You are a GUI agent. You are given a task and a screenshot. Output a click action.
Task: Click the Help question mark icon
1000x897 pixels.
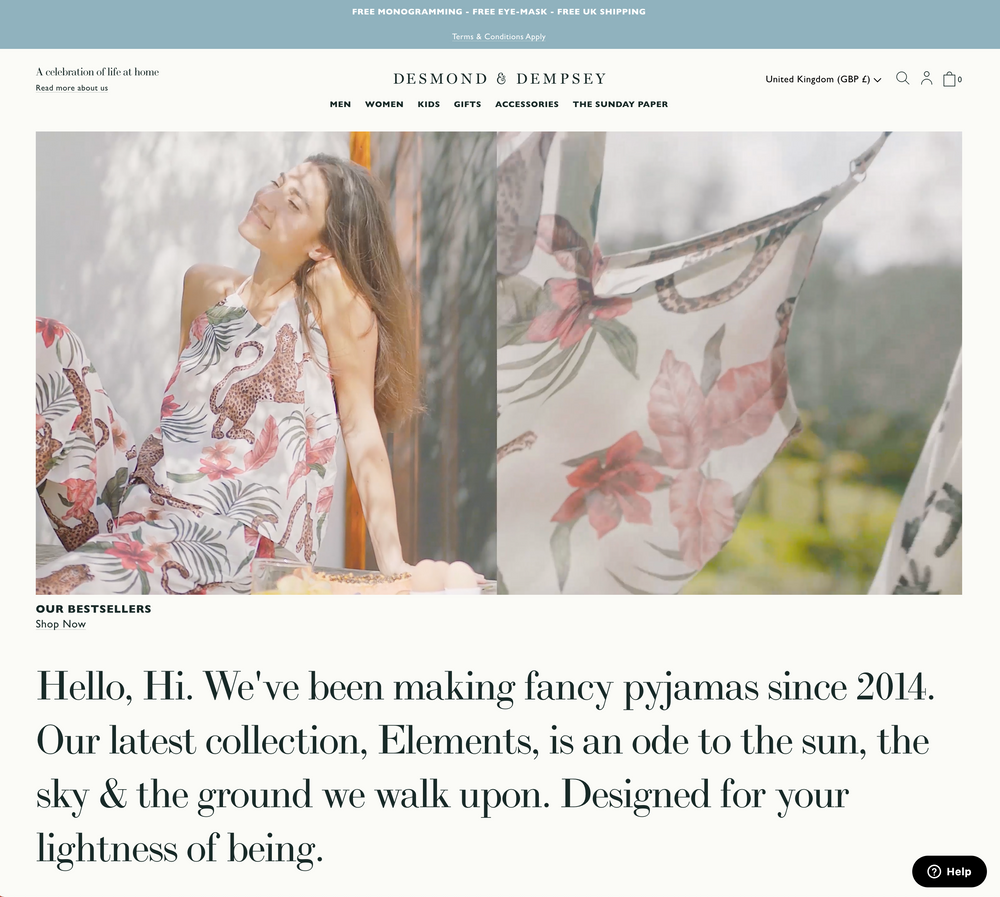coord(934,871)
